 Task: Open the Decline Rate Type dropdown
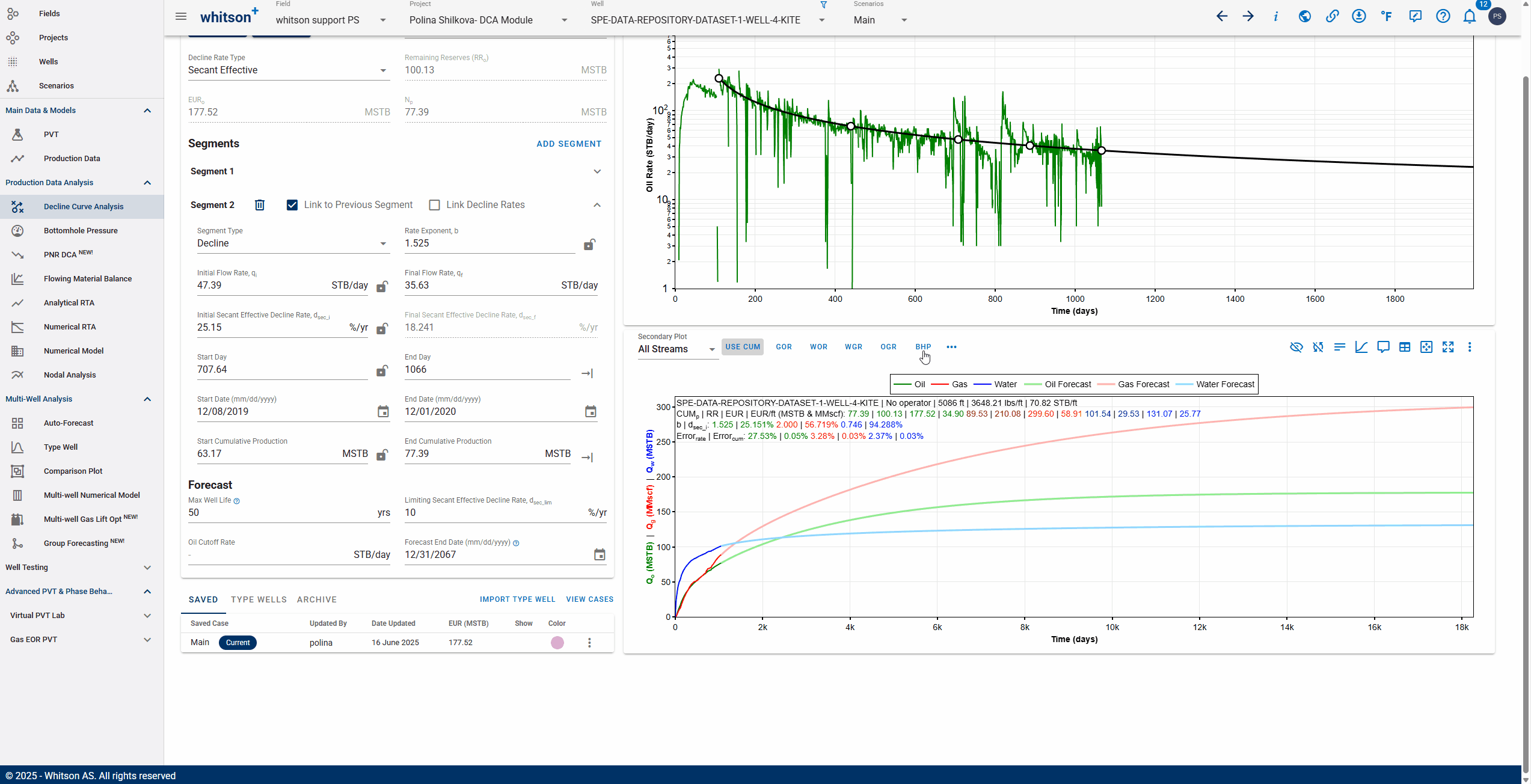289,70
